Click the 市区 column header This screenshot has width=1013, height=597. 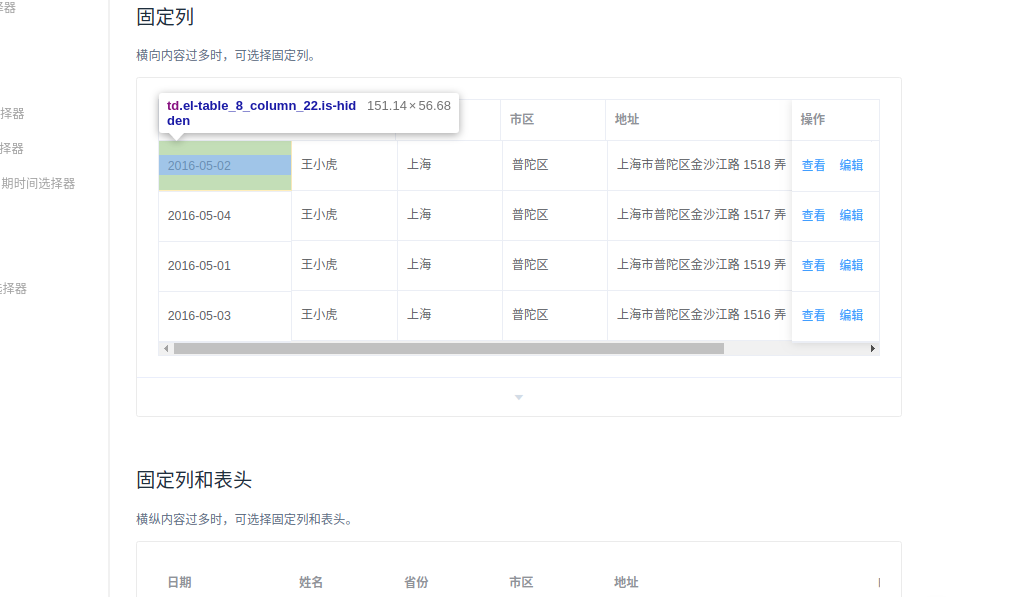(x=521, y=119)
